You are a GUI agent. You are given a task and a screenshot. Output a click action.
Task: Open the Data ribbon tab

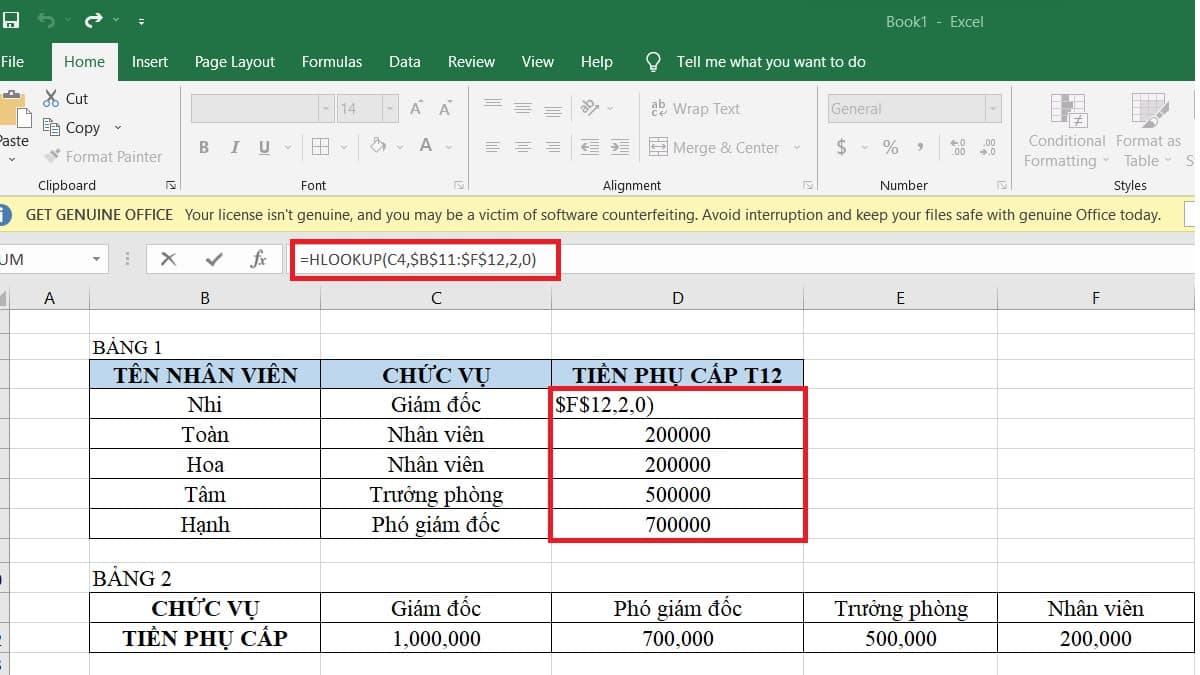click(404, 62)
